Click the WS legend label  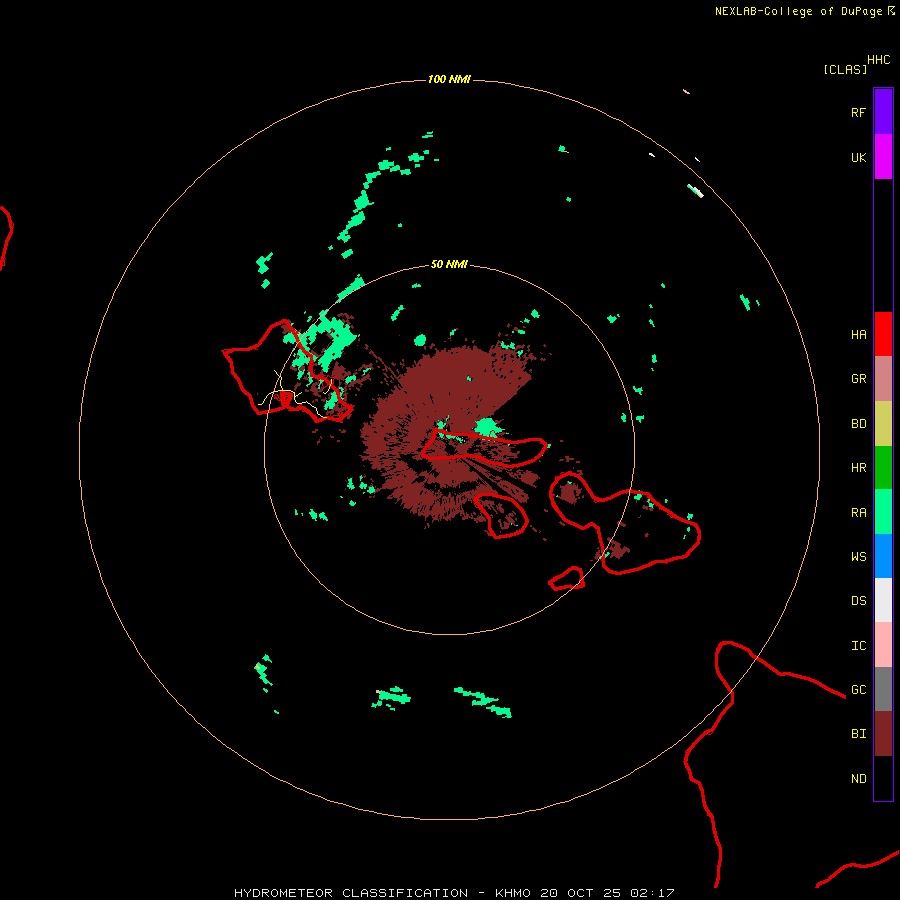(x=858, y=556)
